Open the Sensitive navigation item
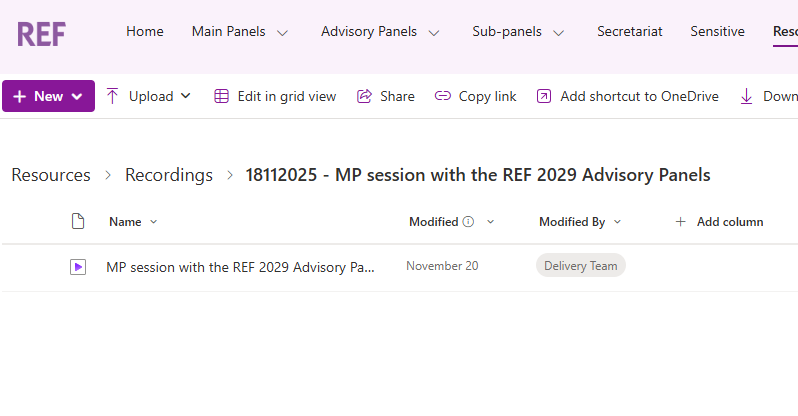Viewport: 798px width, 416px height. click(x=717, y=32)
